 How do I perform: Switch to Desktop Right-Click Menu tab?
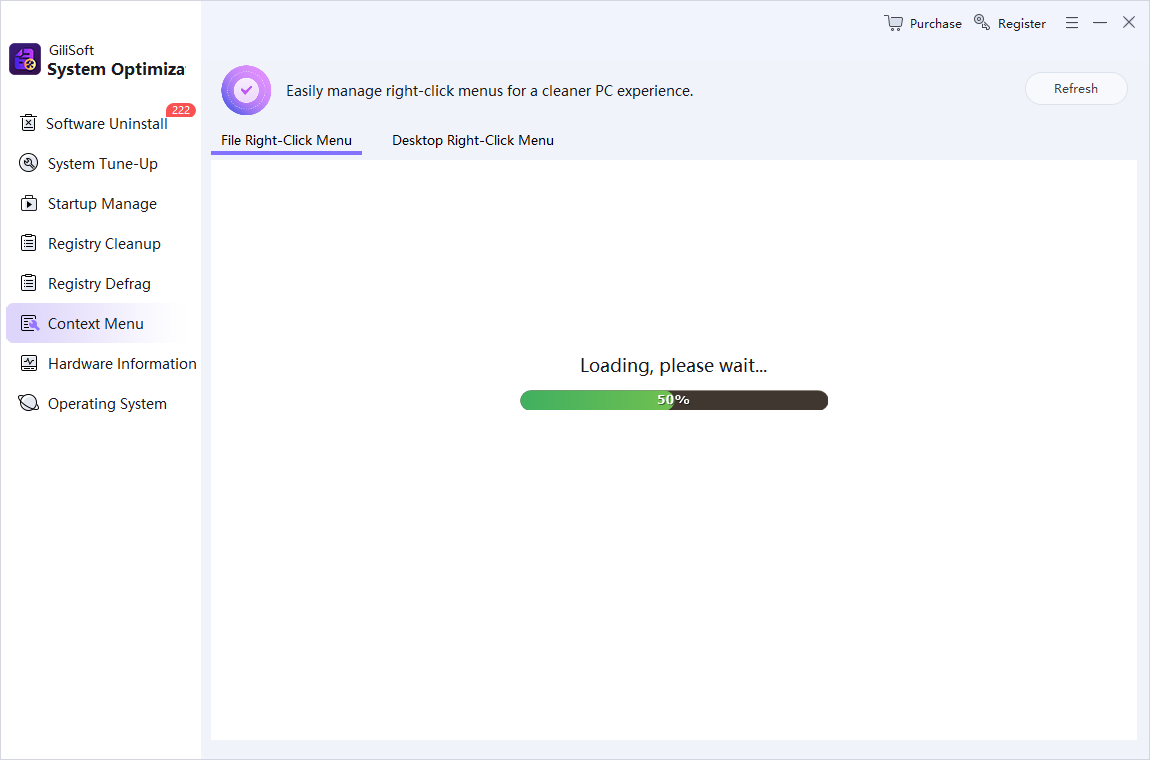472,140
